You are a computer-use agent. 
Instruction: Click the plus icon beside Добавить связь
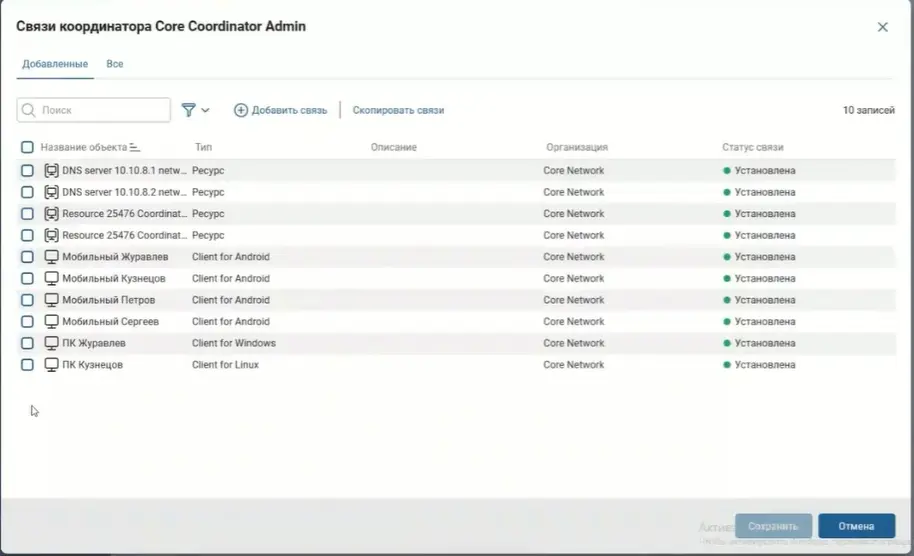(x=241, y=110)
